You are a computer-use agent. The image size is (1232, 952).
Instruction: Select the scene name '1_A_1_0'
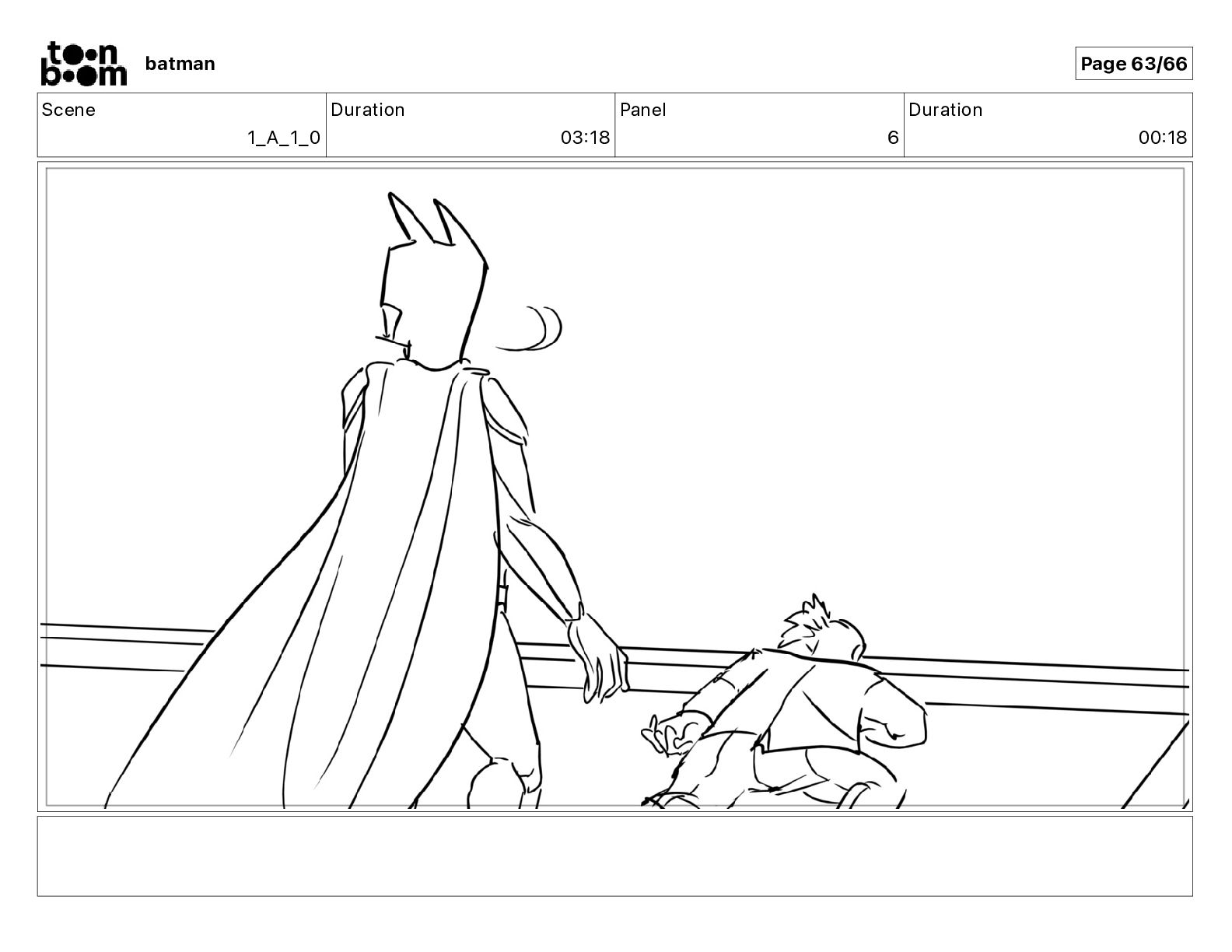(x=284, y=138)
